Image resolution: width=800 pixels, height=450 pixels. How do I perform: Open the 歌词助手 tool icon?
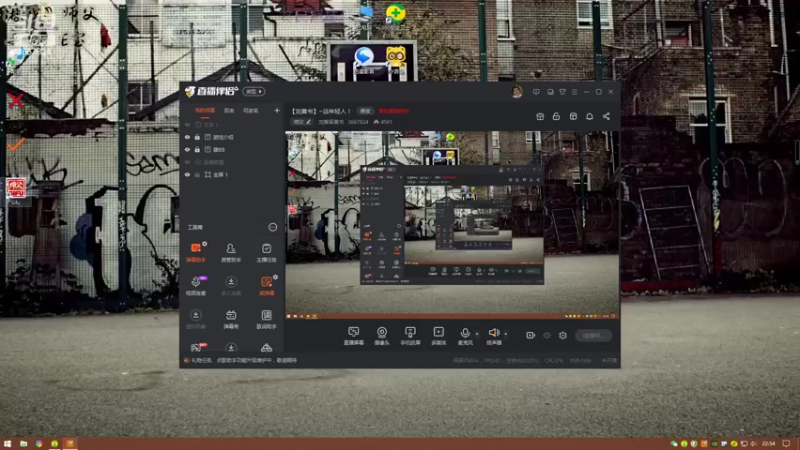click(x=266, y=318)
